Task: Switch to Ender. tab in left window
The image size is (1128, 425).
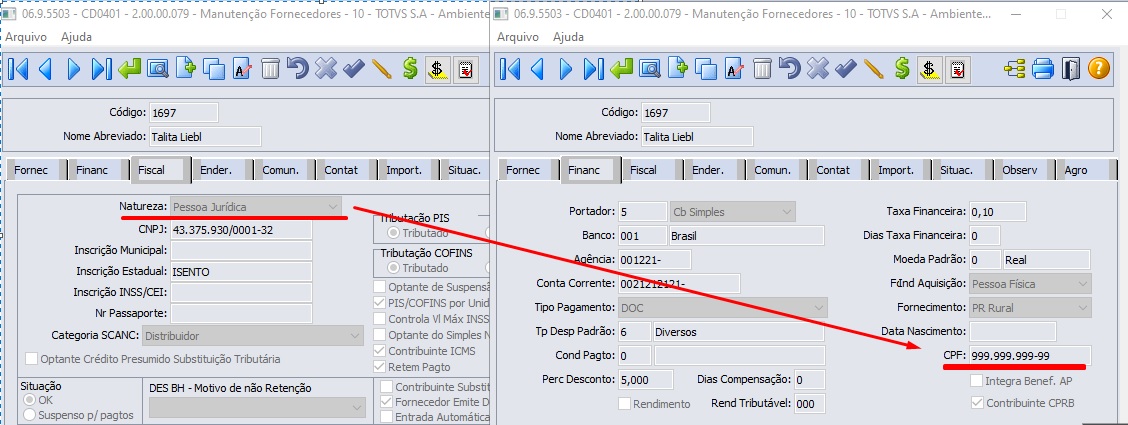Action: pos(217,170)
